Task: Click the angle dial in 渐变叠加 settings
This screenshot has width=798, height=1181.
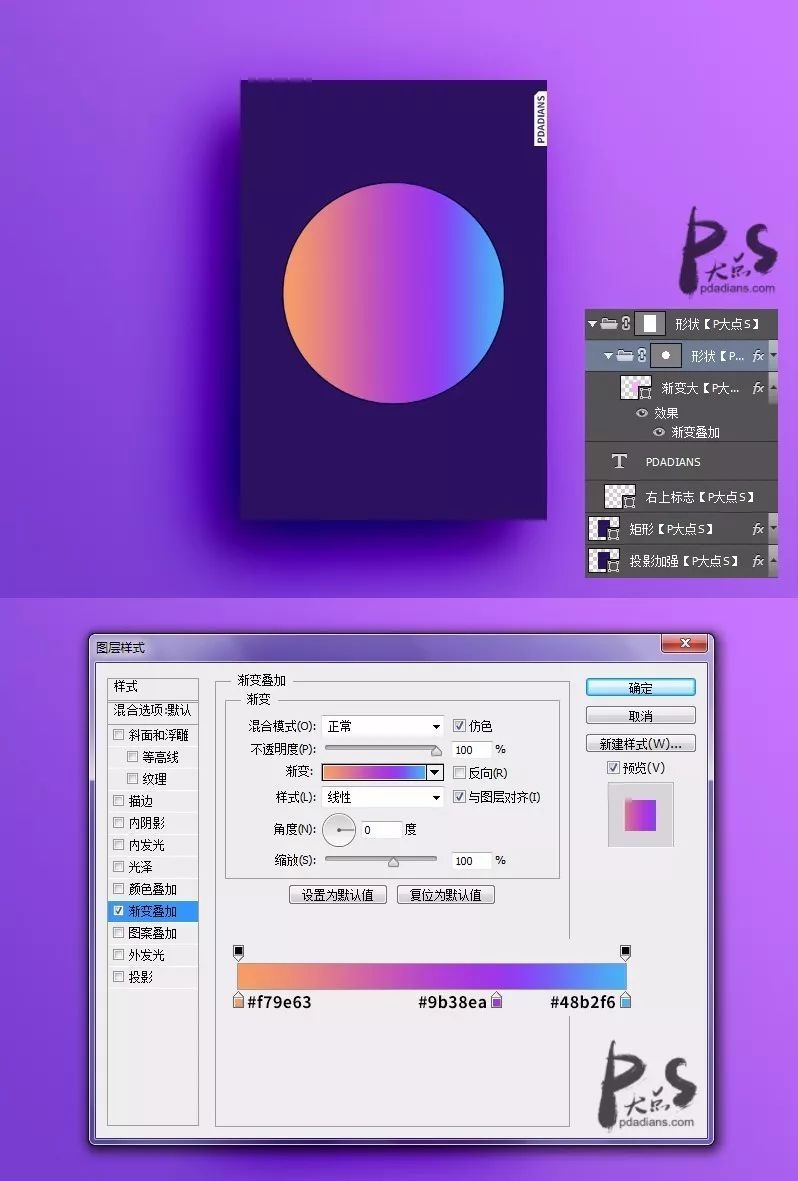Action: [x=339, y=830]
